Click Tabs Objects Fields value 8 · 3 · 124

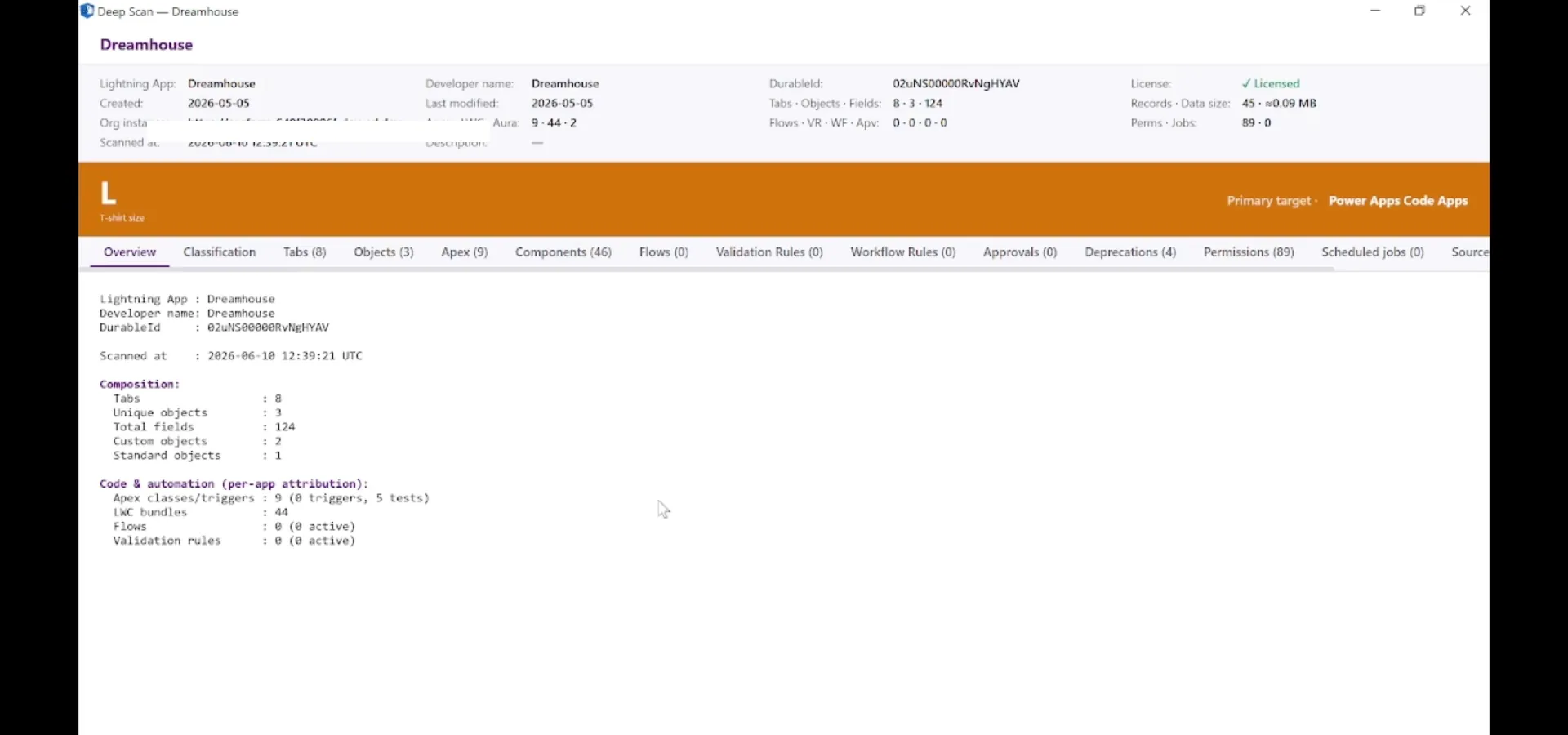pos(918,104)
